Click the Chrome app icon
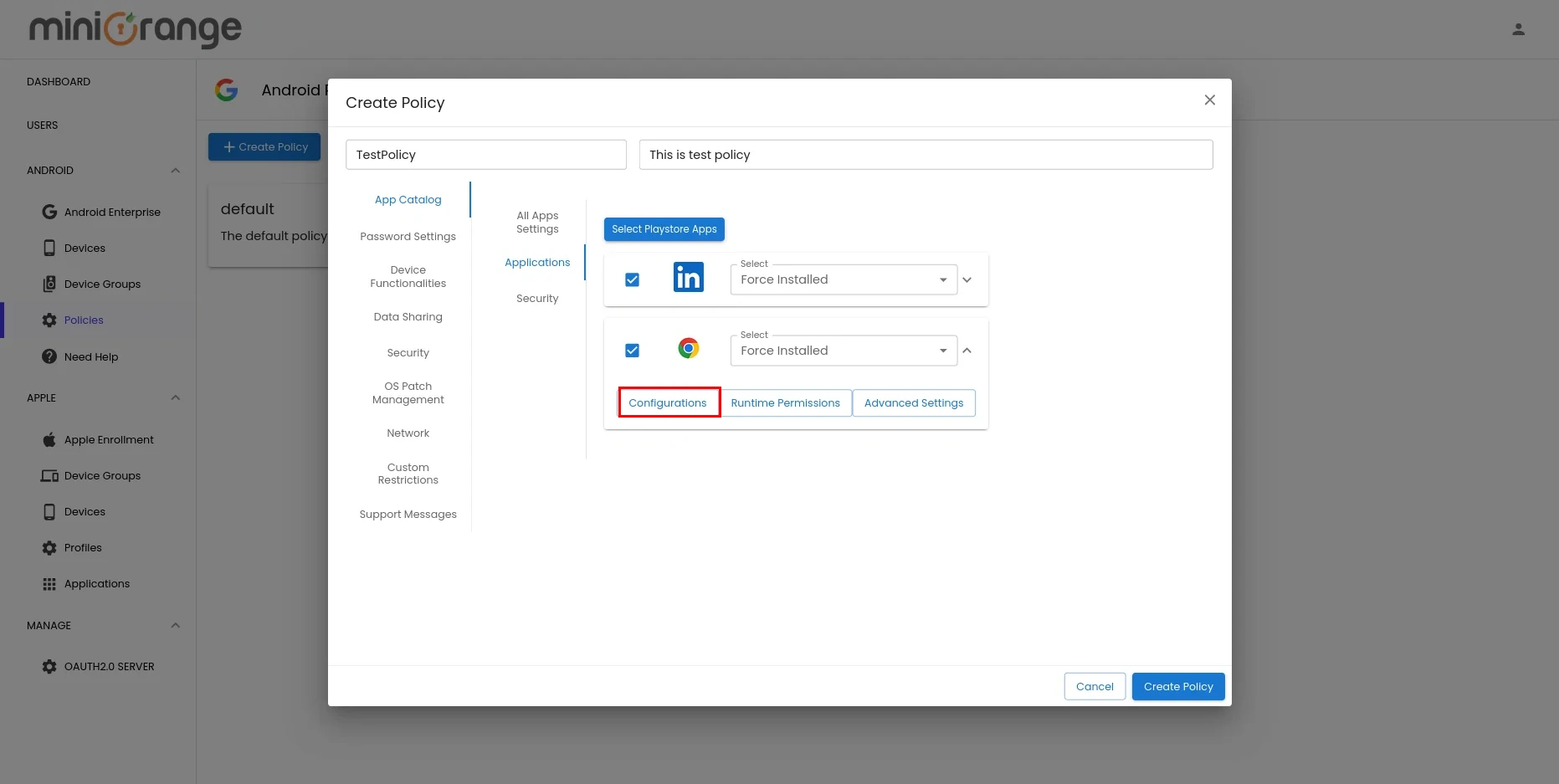The width and height of the screenshot is (1559, 784). [x=689, y=348]
